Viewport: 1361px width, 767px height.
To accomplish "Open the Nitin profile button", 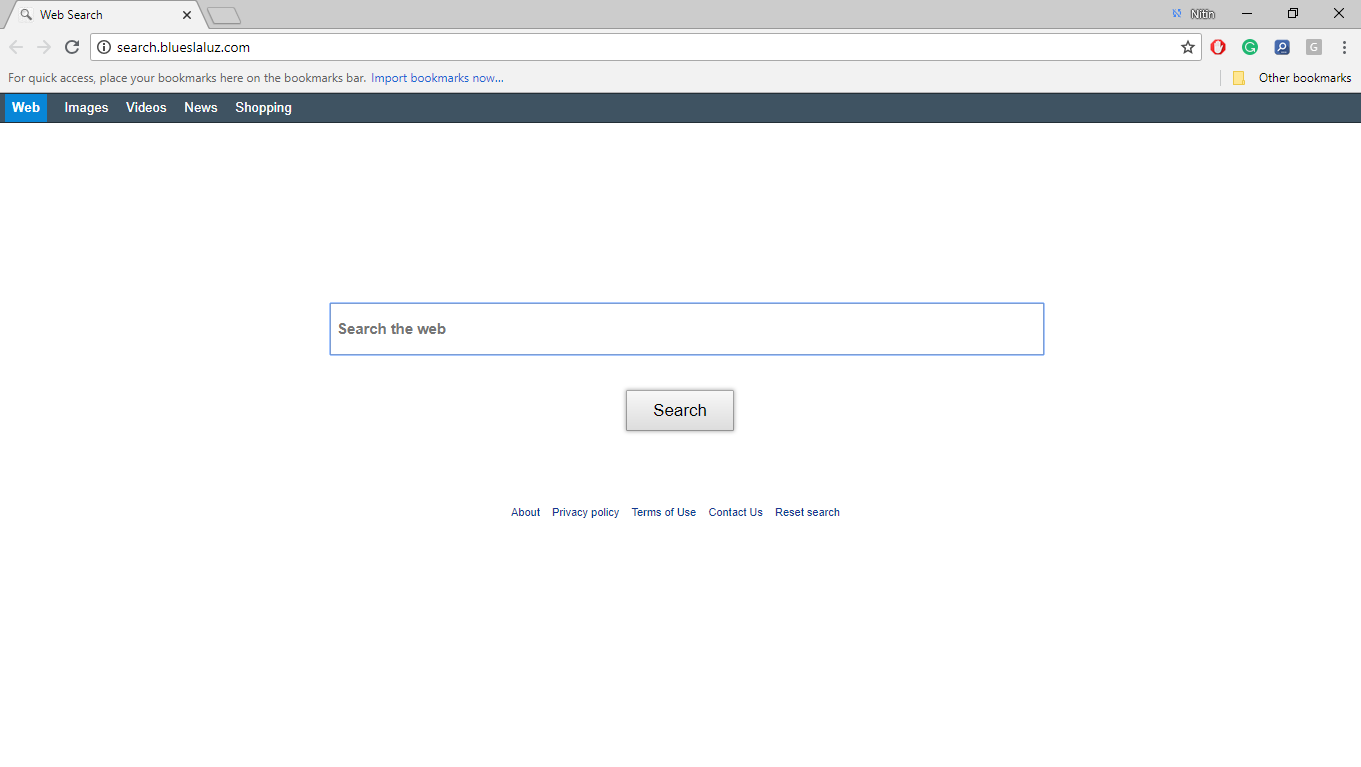I will click(x=1197, y=13).
